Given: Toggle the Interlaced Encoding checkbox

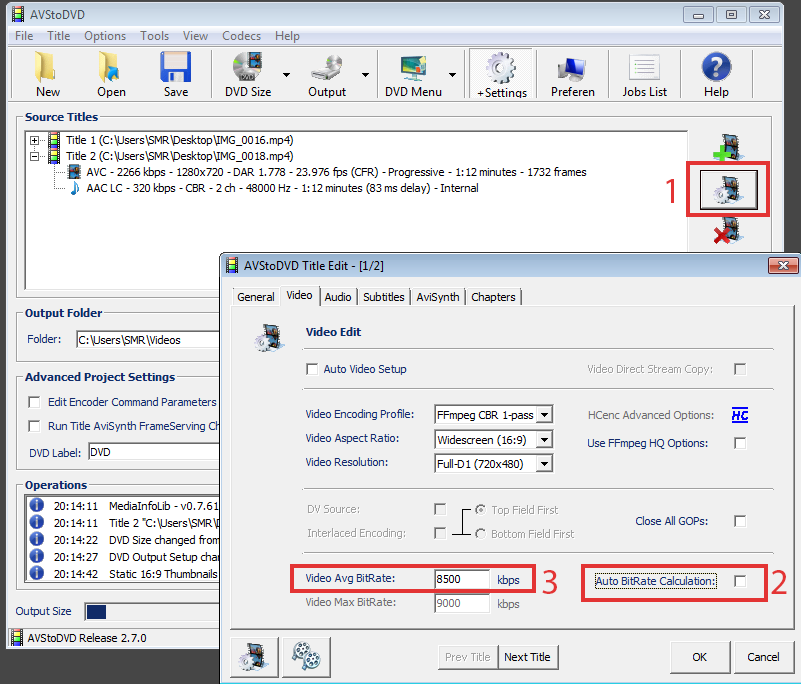Looking at the screenshot, I should point(440,533).
